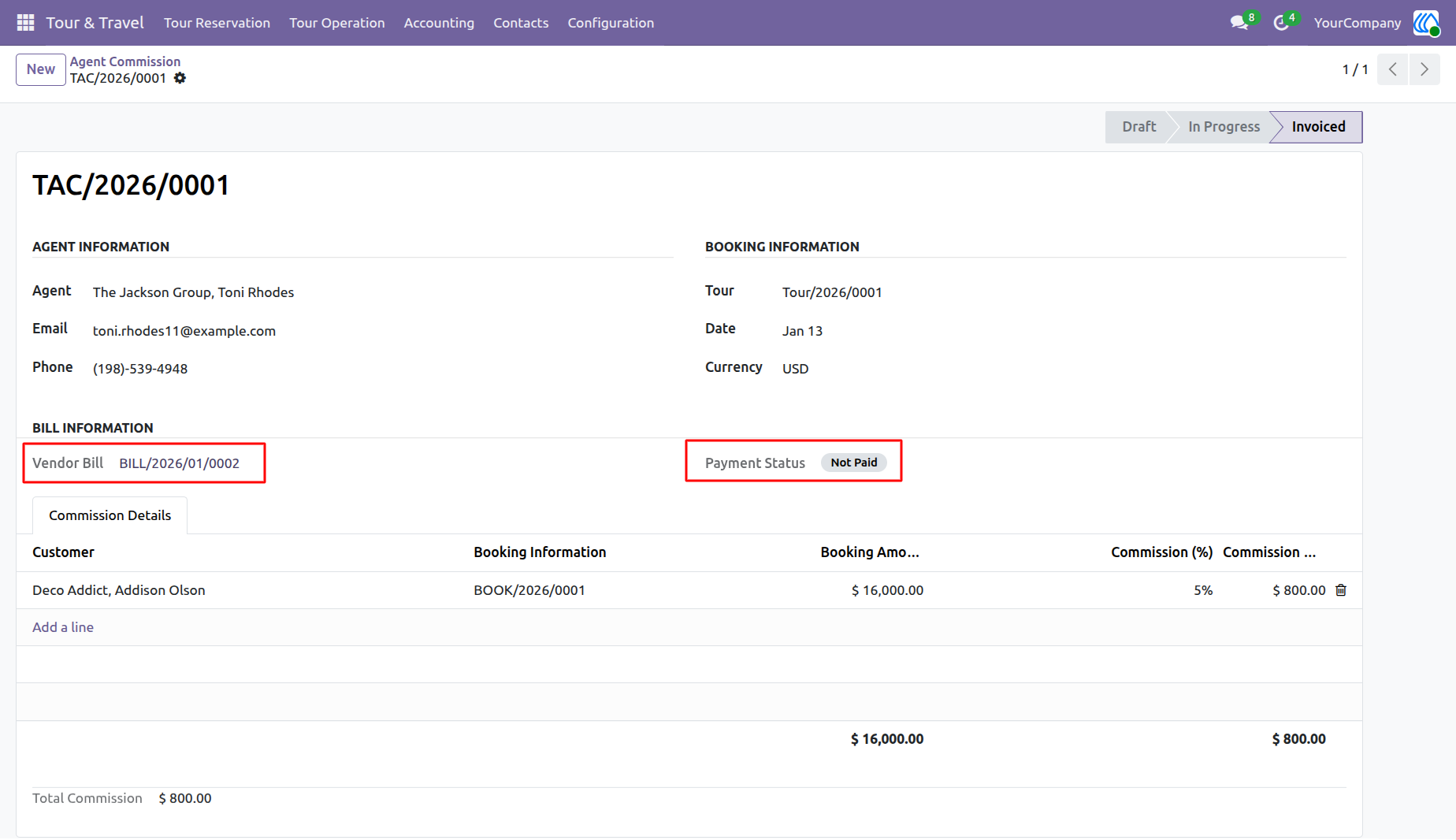Click Add a line

63,627
